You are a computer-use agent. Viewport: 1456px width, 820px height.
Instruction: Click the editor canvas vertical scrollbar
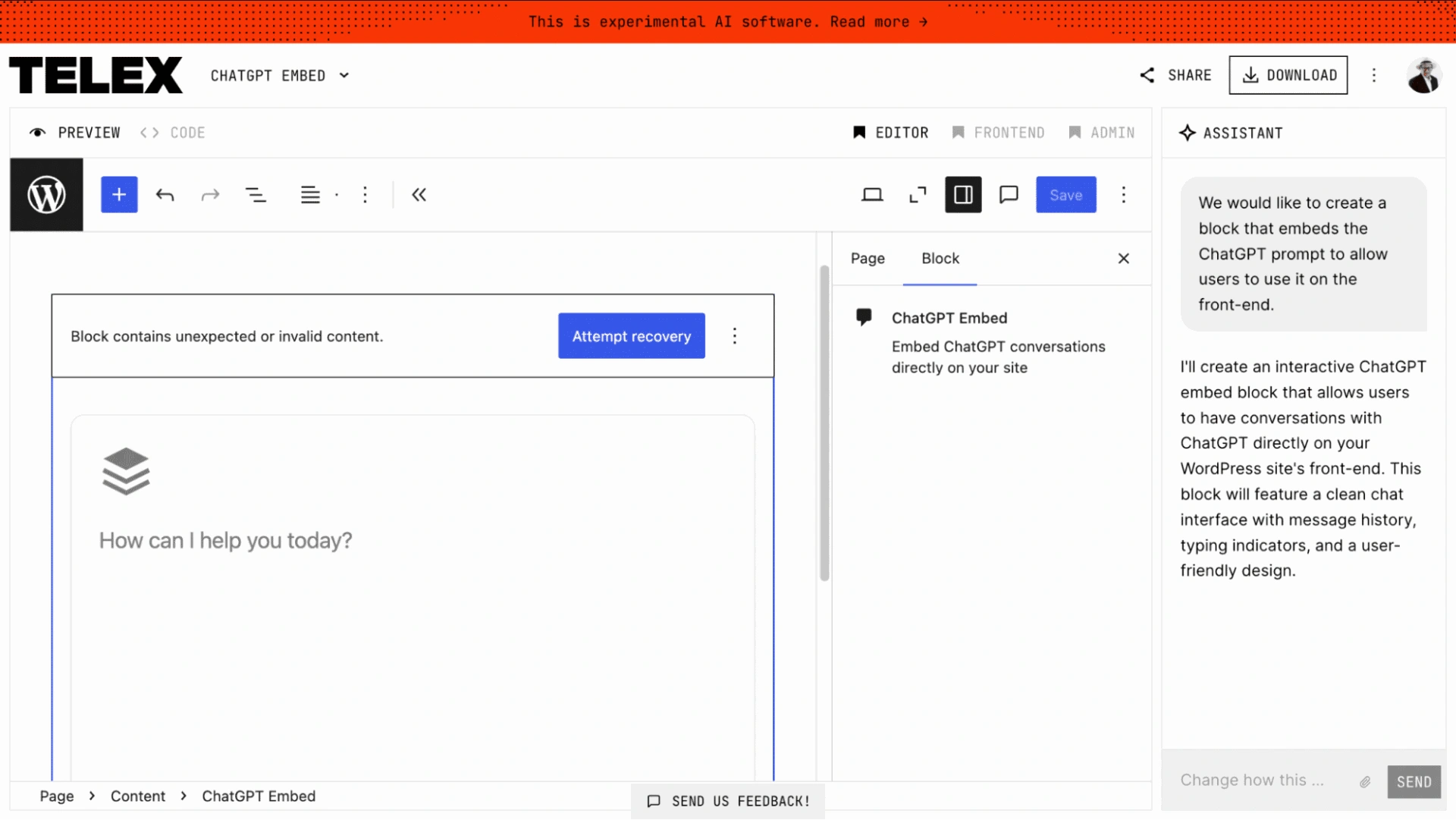click(x=824, y=423)
